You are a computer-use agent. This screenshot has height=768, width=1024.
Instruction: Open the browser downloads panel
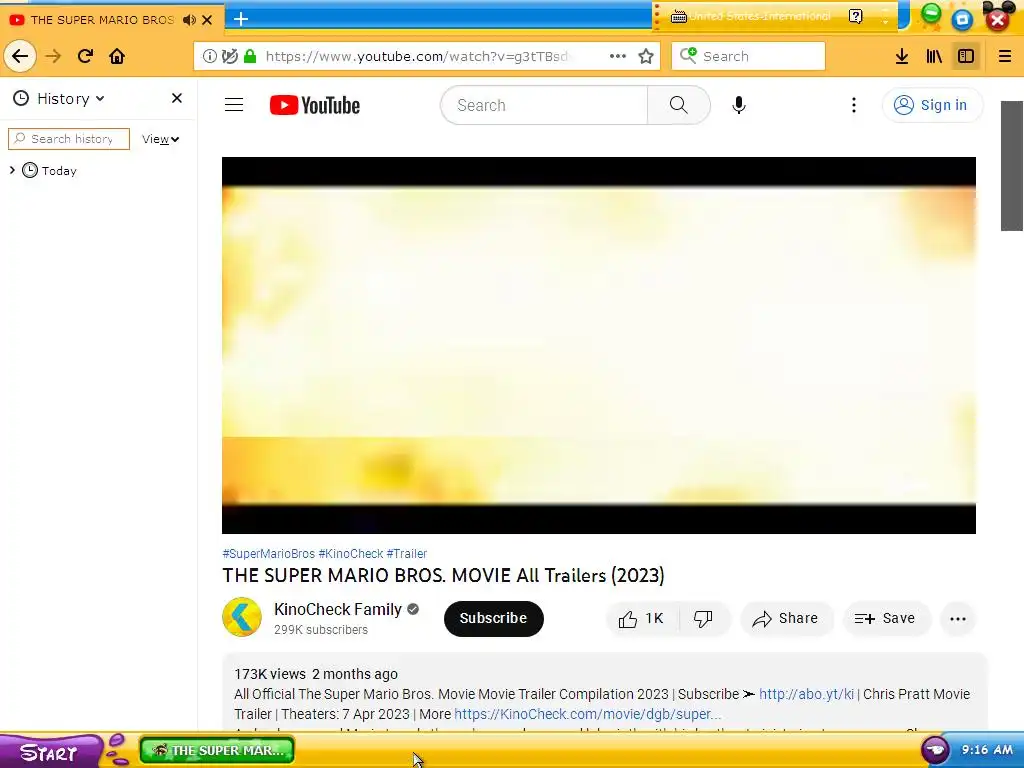902,56
